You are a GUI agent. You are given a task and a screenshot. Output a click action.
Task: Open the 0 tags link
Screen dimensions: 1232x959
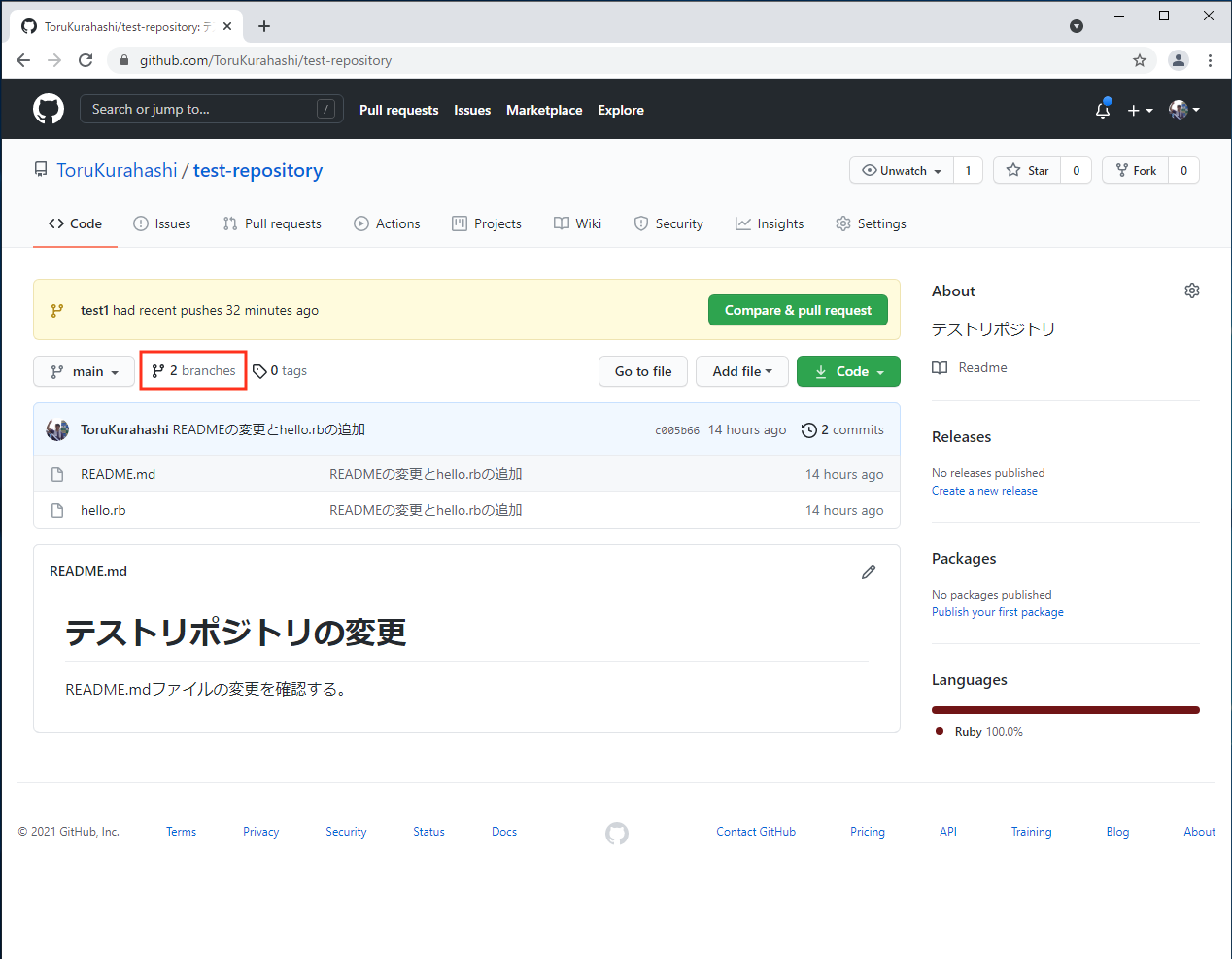pyautogui.click(x=280, y=370)
